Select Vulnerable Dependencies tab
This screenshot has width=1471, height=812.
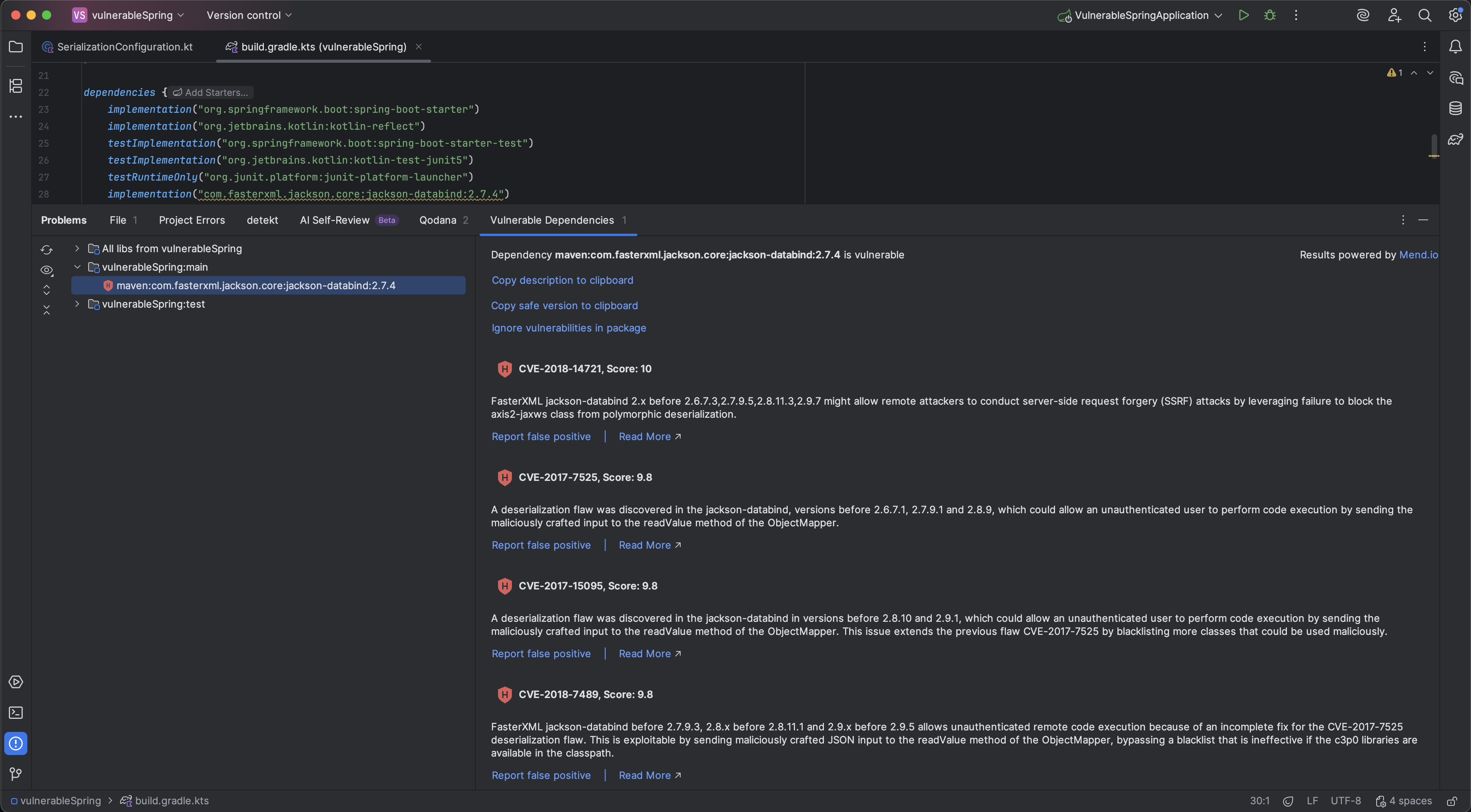coord(559,220)
